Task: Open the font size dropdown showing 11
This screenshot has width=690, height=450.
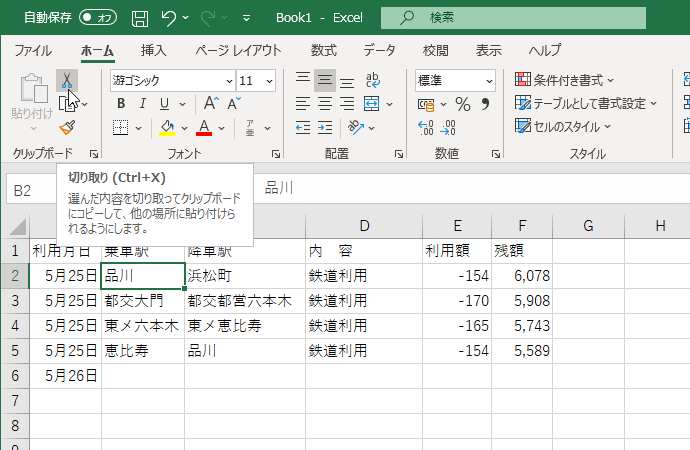Action: click(x=269, y=81)
